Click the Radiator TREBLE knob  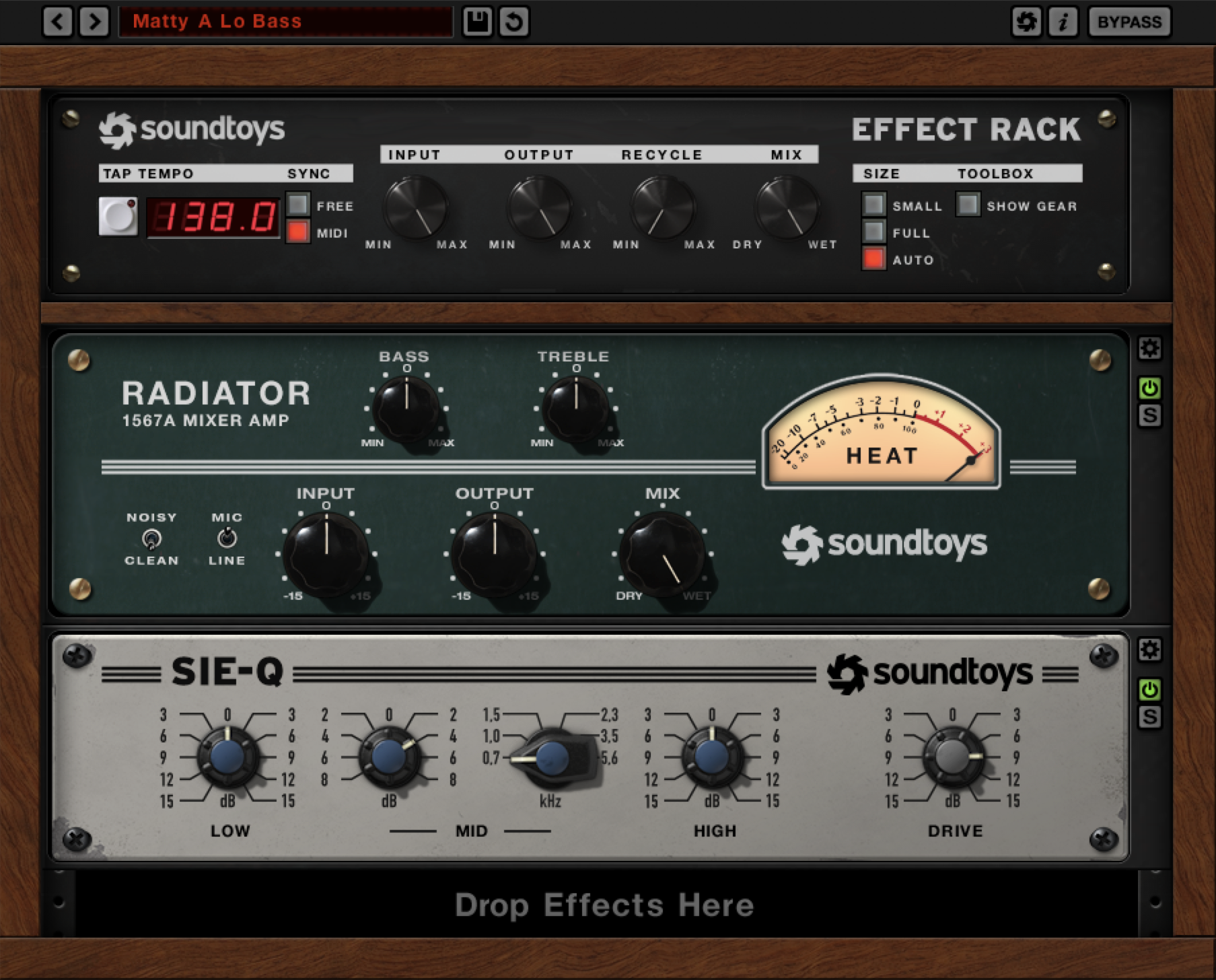coord(575,409)
